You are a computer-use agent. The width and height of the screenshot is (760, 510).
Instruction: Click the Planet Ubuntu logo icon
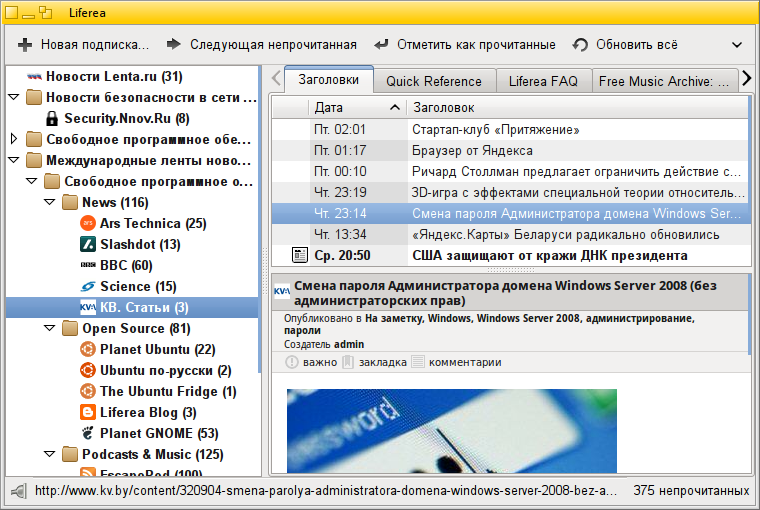click(88, 350)
